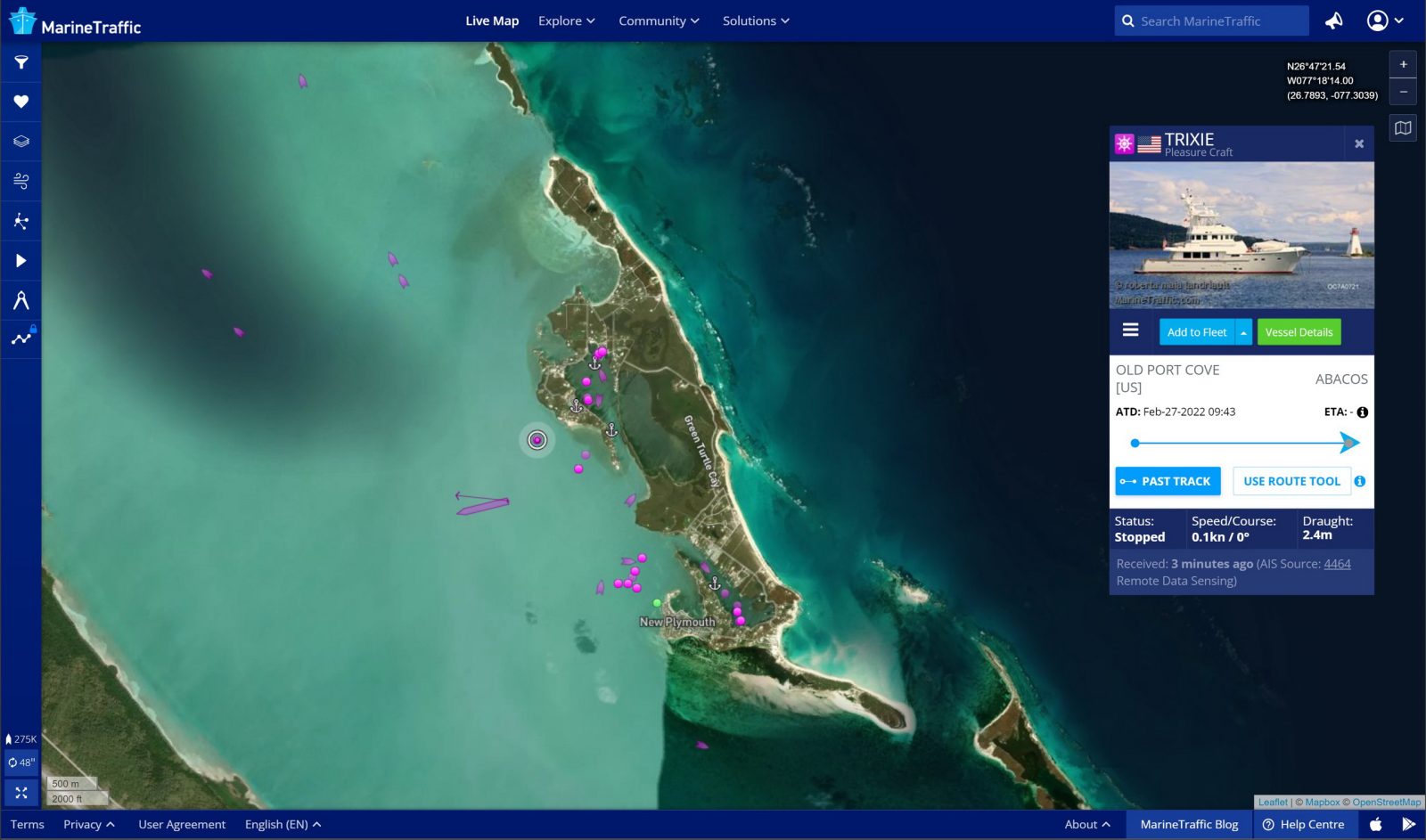Expand the Explore menu
The height and width of the screenshot is (840, 1426).
(567, 20)
